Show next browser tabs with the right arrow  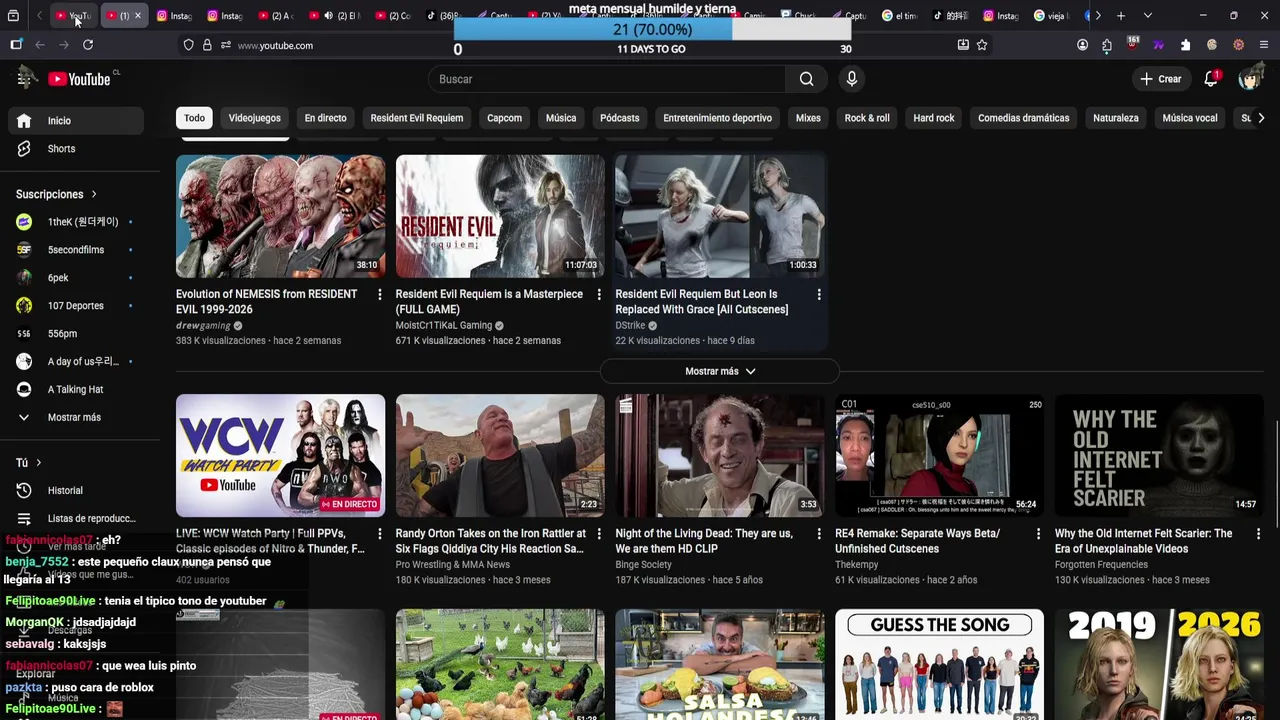pos(1098,16)
